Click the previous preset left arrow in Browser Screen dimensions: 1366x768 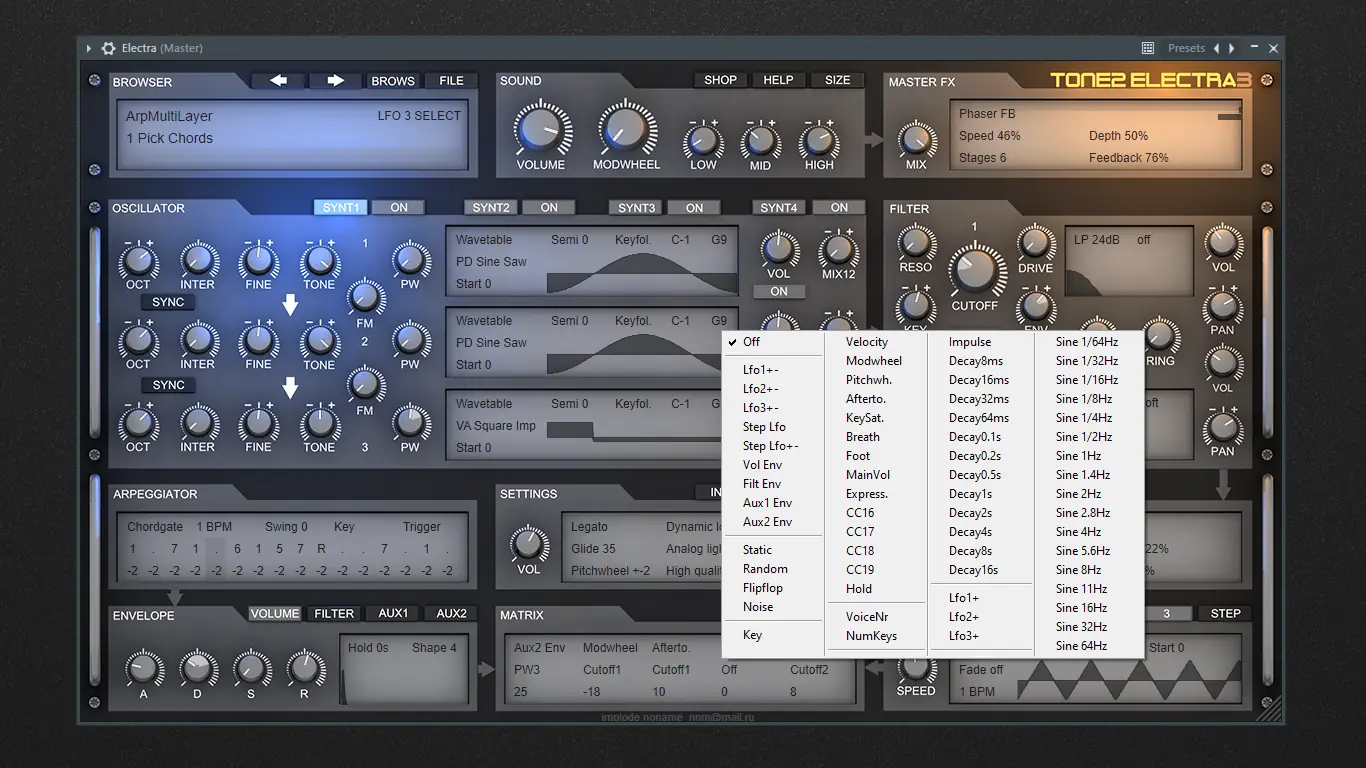pyautogui.click(x=279, y=81)
